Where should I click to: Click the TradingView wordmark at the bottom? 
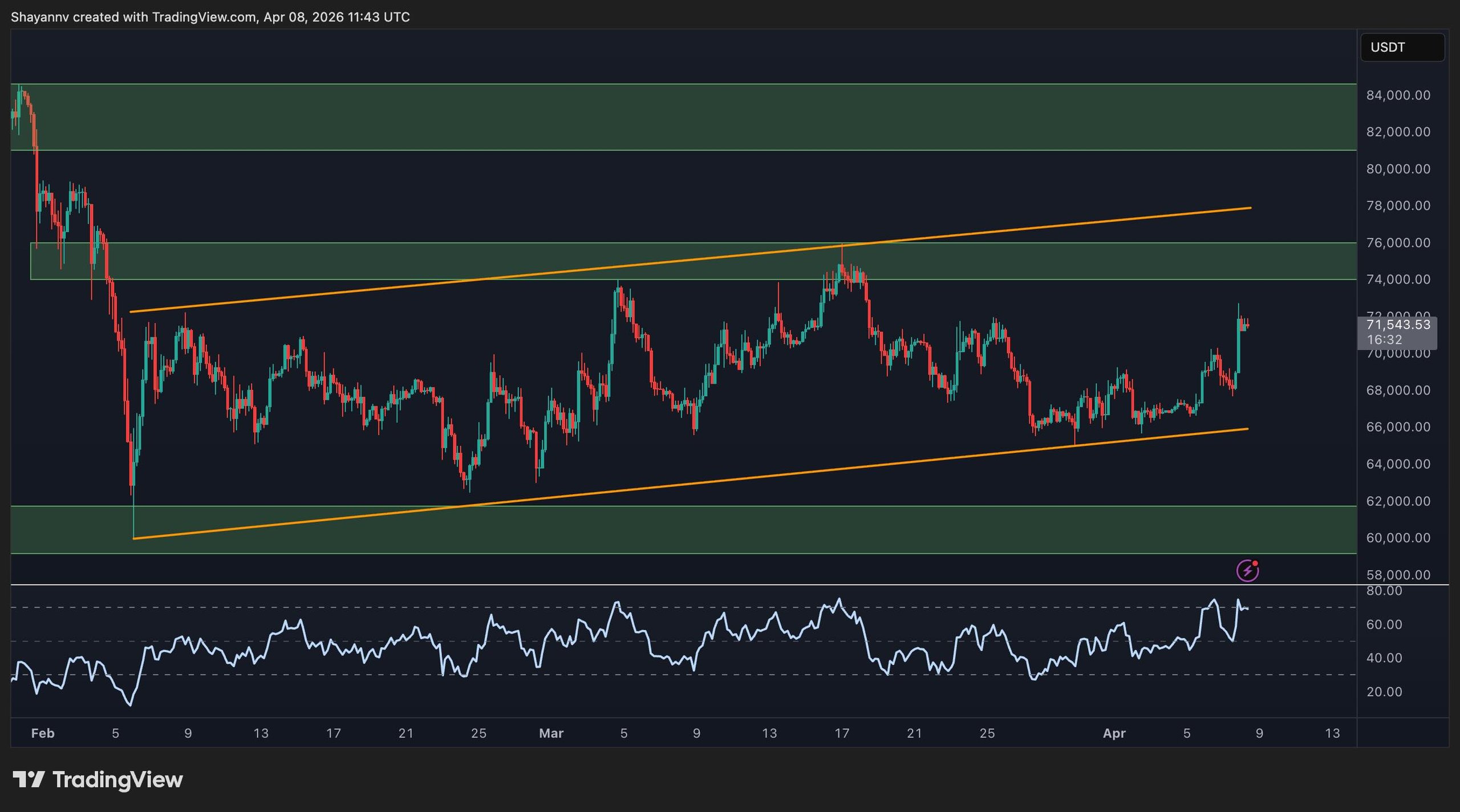(117, 779)
